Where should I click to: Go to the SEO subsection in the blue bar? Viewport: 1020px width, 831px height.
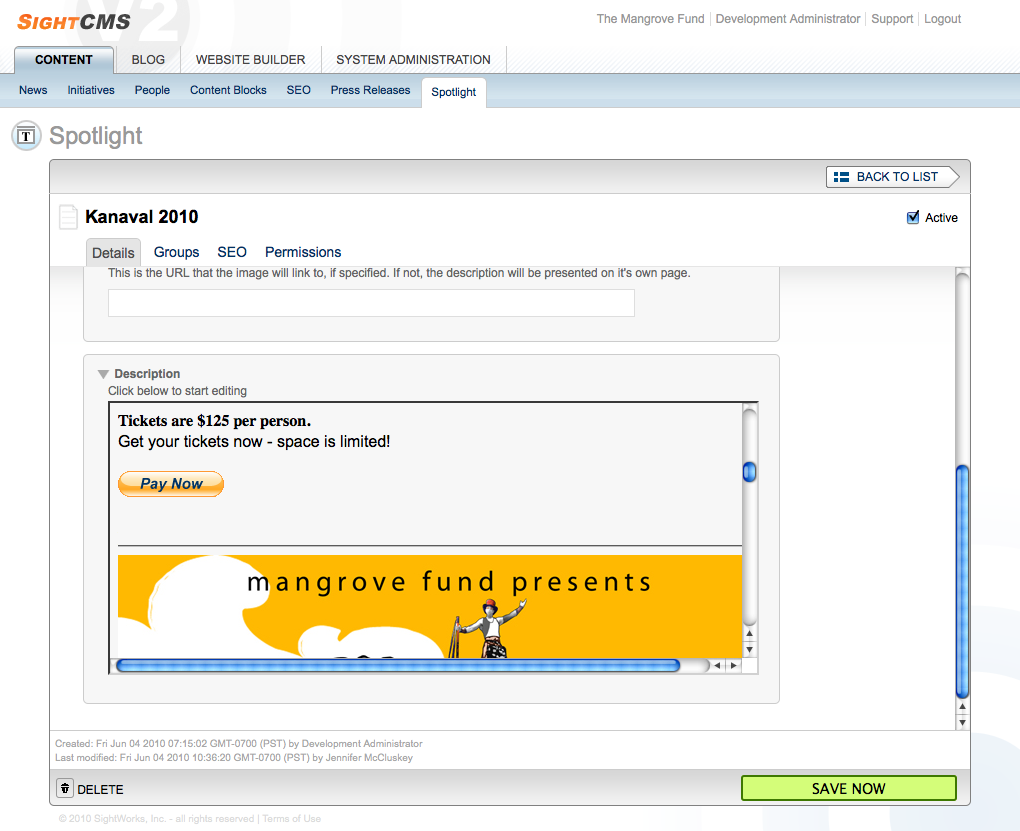tap(299, 90)
